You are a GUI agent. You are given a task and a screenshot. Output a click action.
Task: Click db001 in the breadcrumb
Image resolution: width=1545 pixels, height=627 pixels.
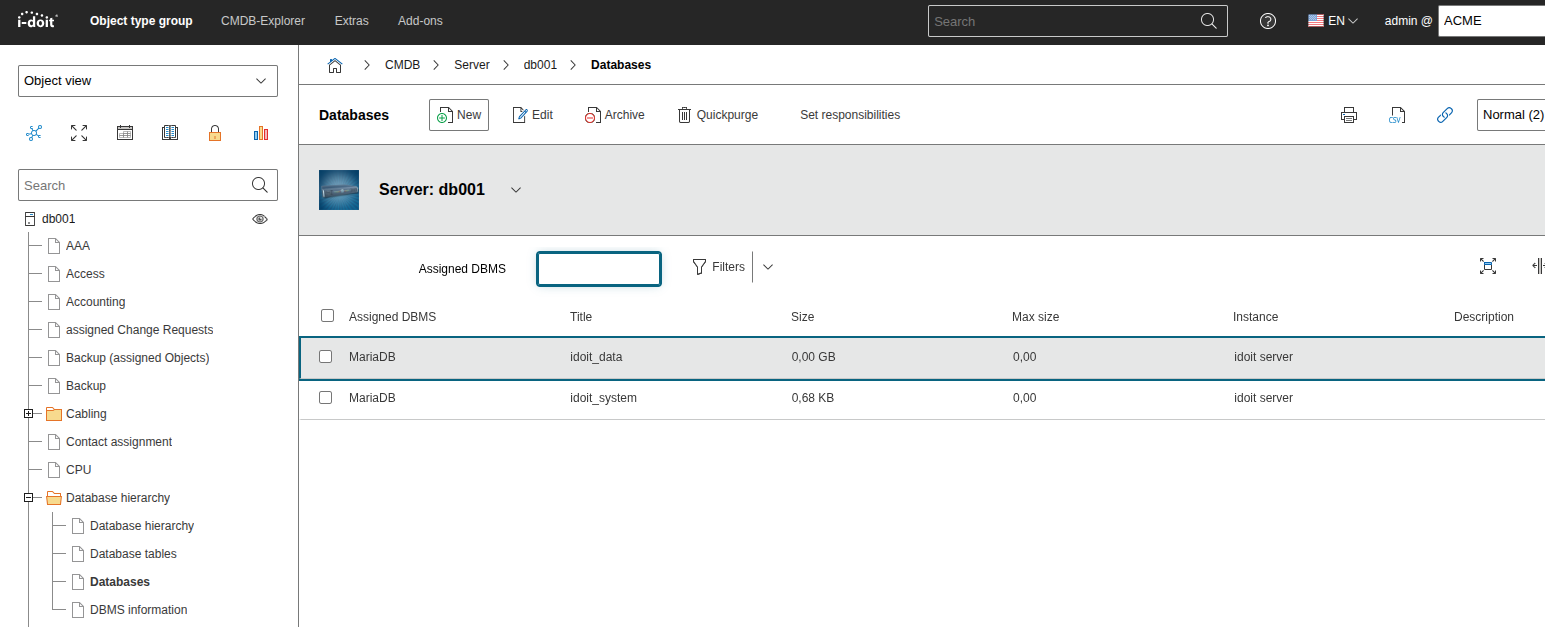[x=540, y=65]
